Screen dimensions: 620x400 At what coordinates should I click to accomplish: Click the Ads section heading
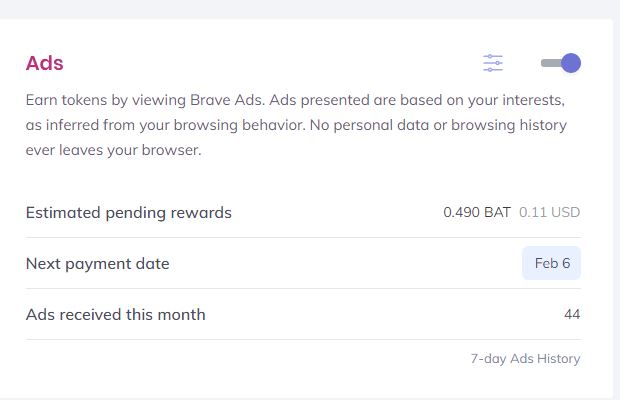tap(45, 63)
